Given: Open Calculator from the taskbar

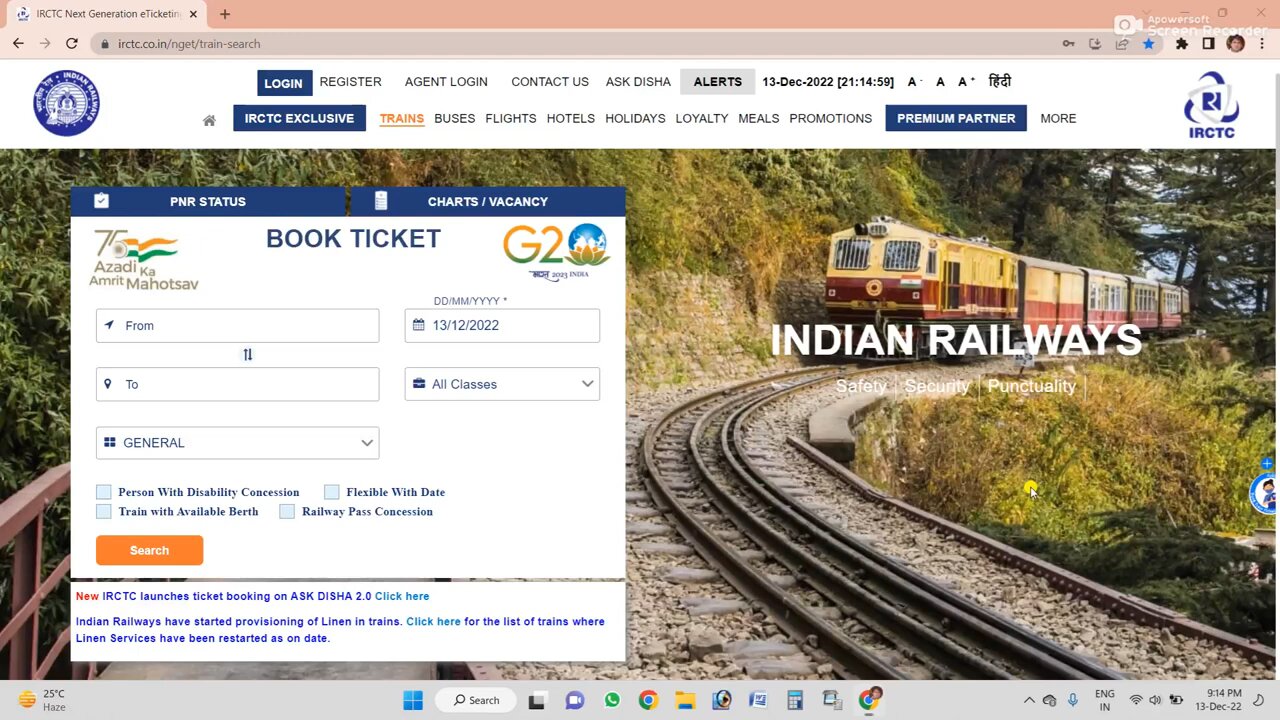Looking at the screenshot, I should [795, 700].
